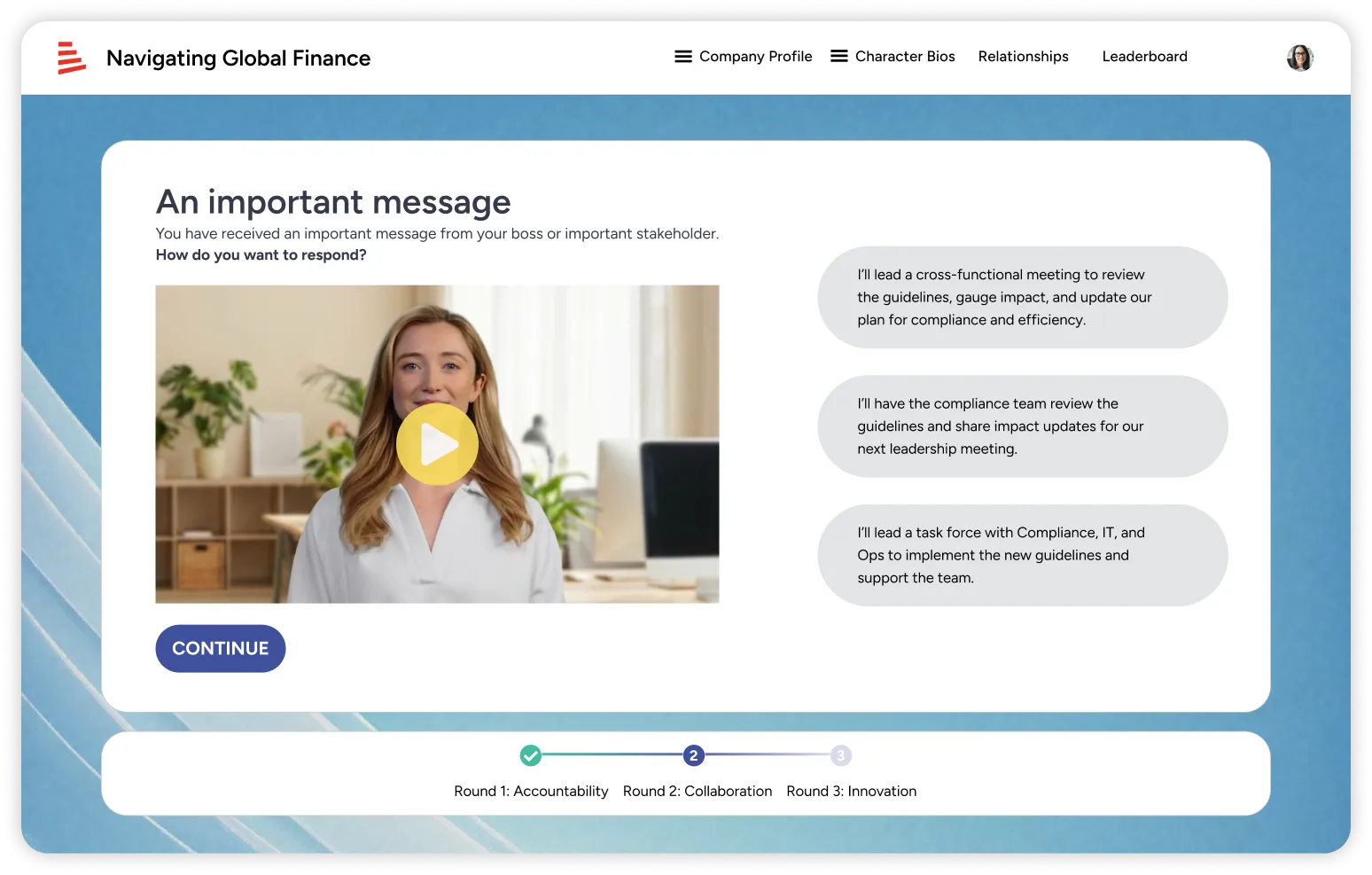Open the Relationships menu item
Screen dimensions: 1372x875
[x=1023, y=57]
